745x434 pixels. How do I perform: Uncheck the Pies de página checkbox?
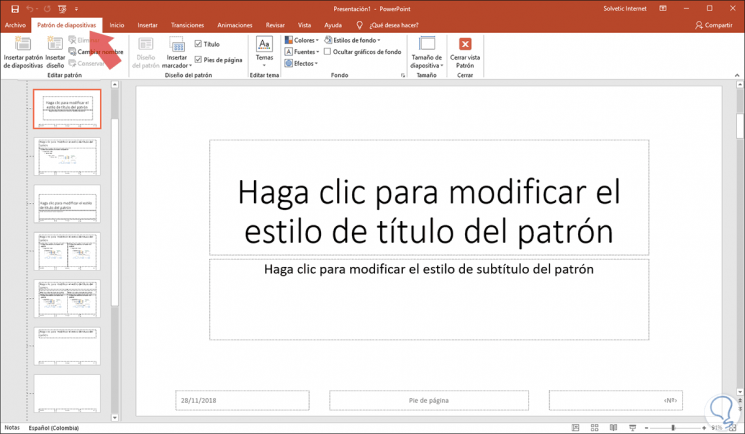198,60
